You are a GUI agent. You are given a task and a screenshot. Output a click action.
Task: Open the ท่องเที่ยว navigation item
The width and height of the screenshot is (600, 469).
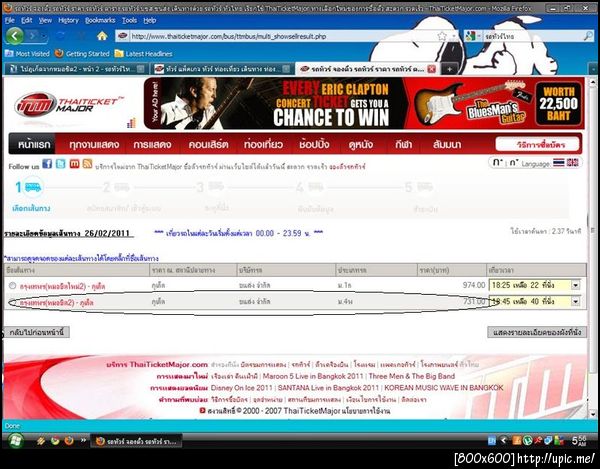(x=263, y=145)
